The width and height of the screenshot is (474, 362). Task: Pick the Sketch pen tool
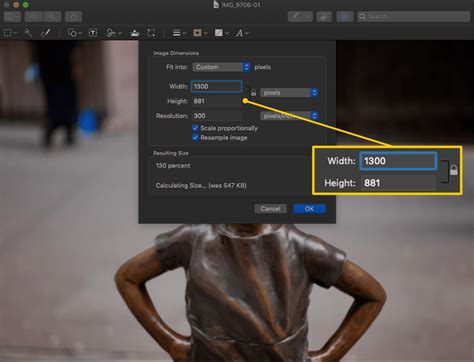(x=46, y=33)
